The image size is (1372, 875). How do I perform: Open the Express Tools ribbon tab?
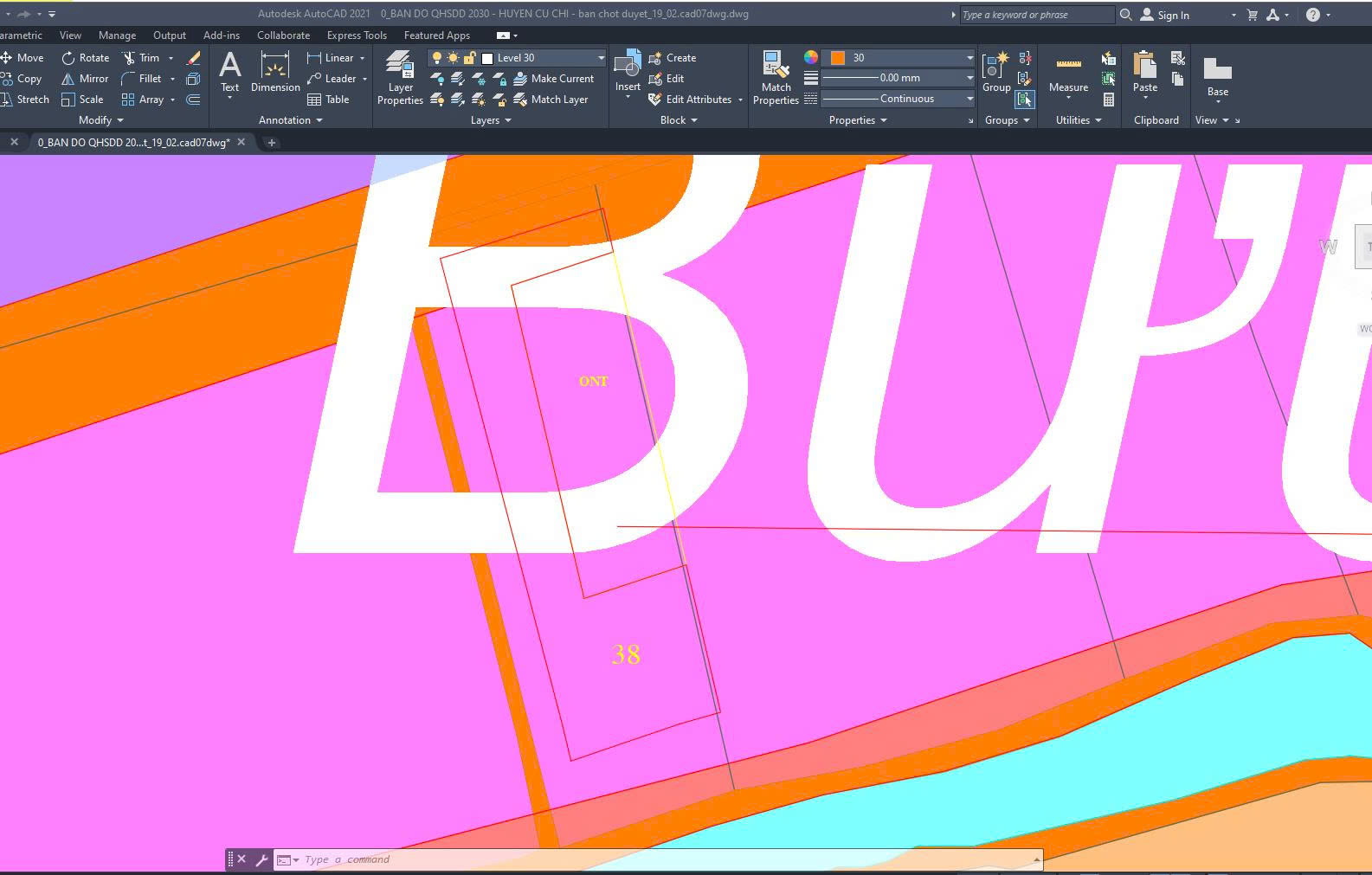coord(357,35)
